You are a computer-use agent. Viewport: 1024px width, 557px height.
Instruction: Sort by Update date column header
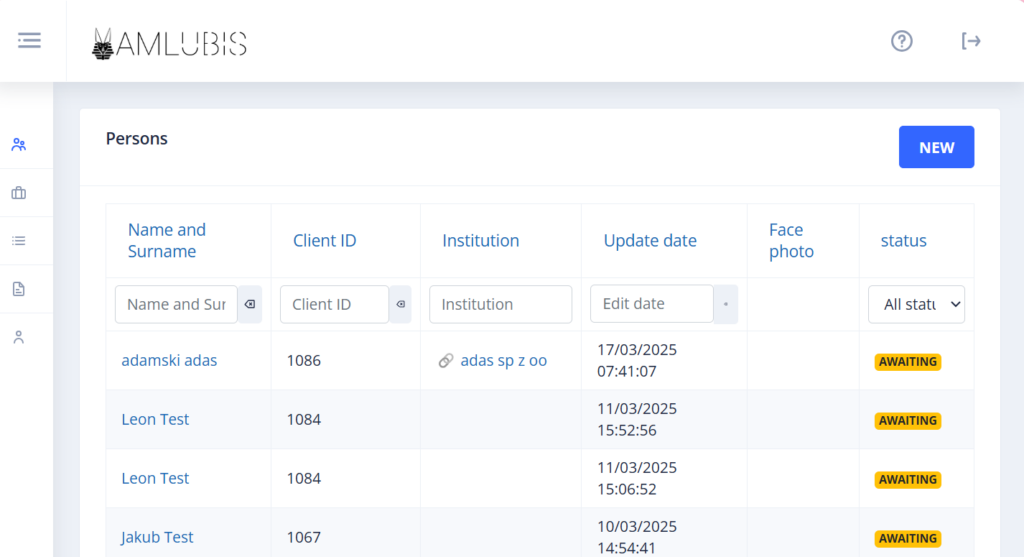pos(650,241)
